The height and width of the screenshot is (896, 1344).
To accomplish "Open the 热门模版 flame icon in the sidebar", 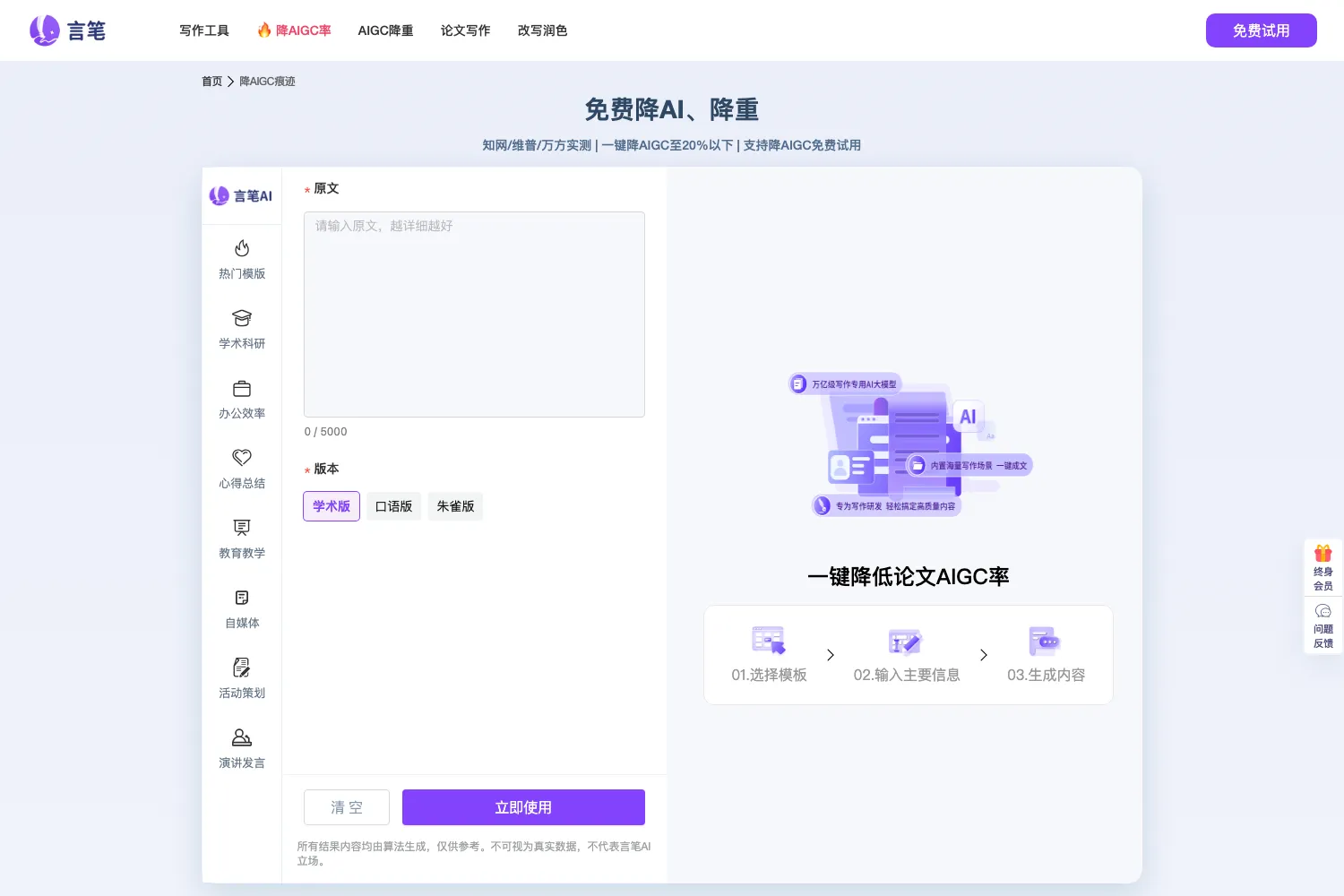I will coord(242,248).
